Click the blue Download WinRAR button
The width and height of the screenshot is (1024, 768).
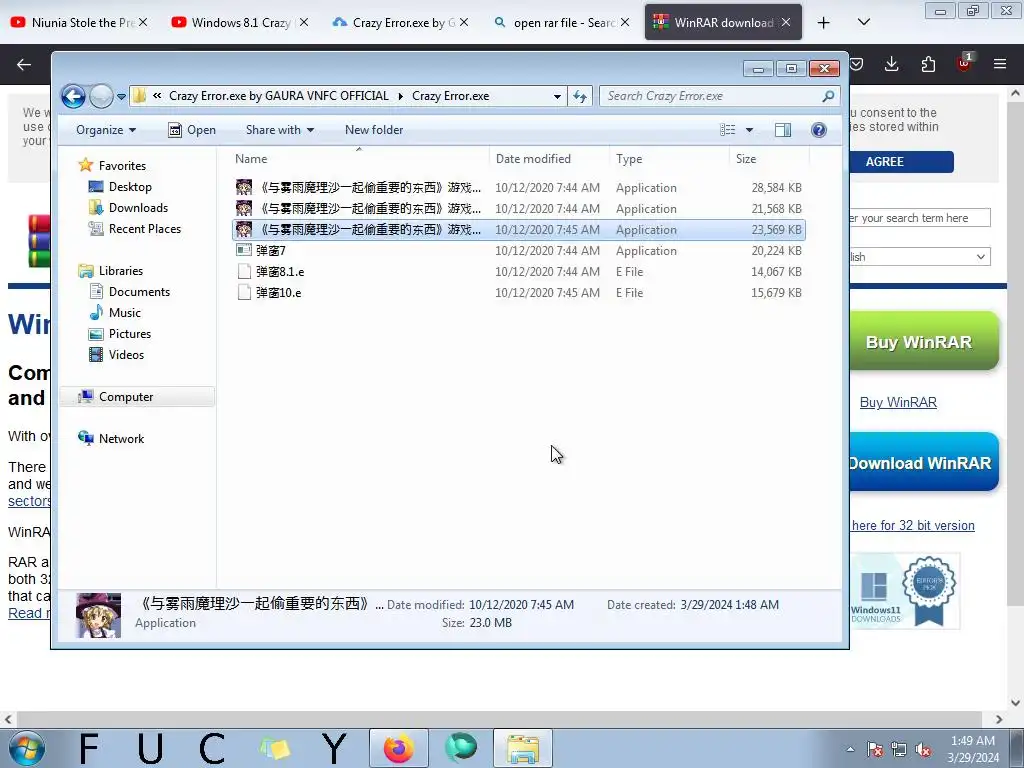[x=923, y=462]
